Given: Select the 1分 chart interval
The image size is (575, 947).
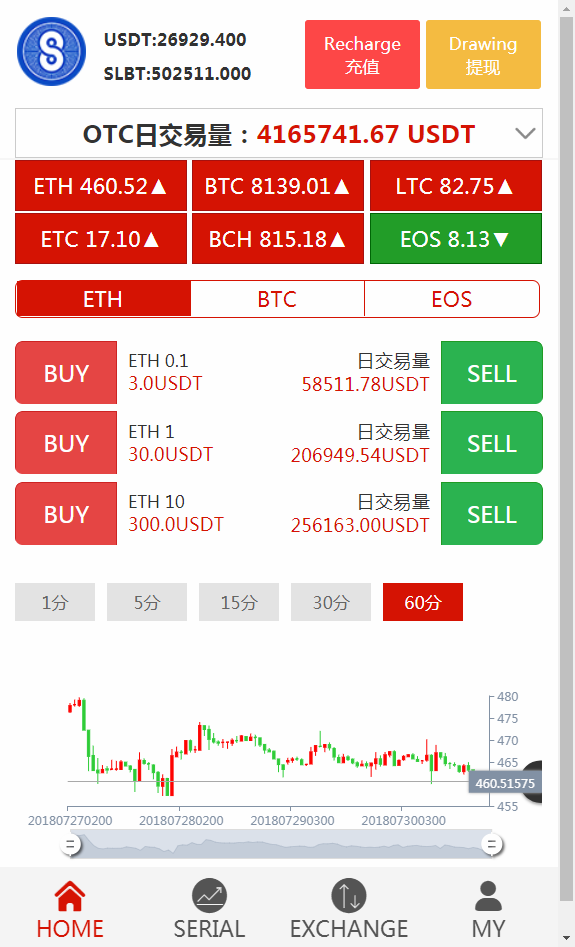Looking at the screenshot, I should [x=55, y=602].
